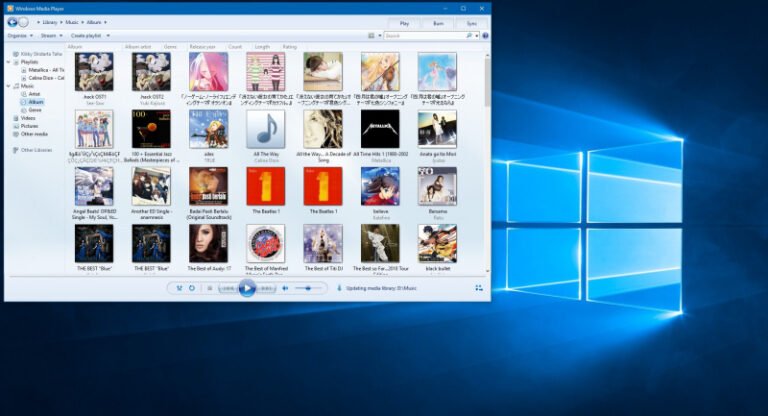The height and width of the screenshot is (416, 768).
Task: Open Videos in the navigation pane
Action: (x=28, y=118)
